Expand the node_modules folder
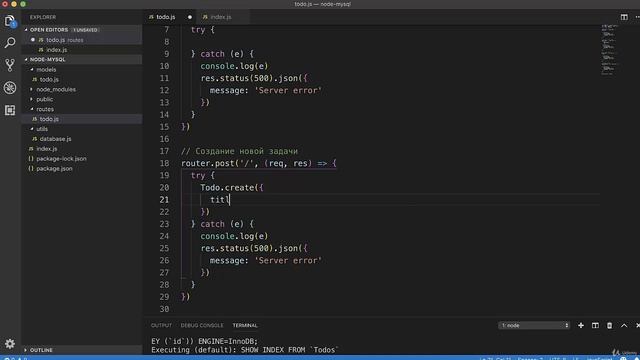Screen dimensions: 640x360 pos(56,89)
